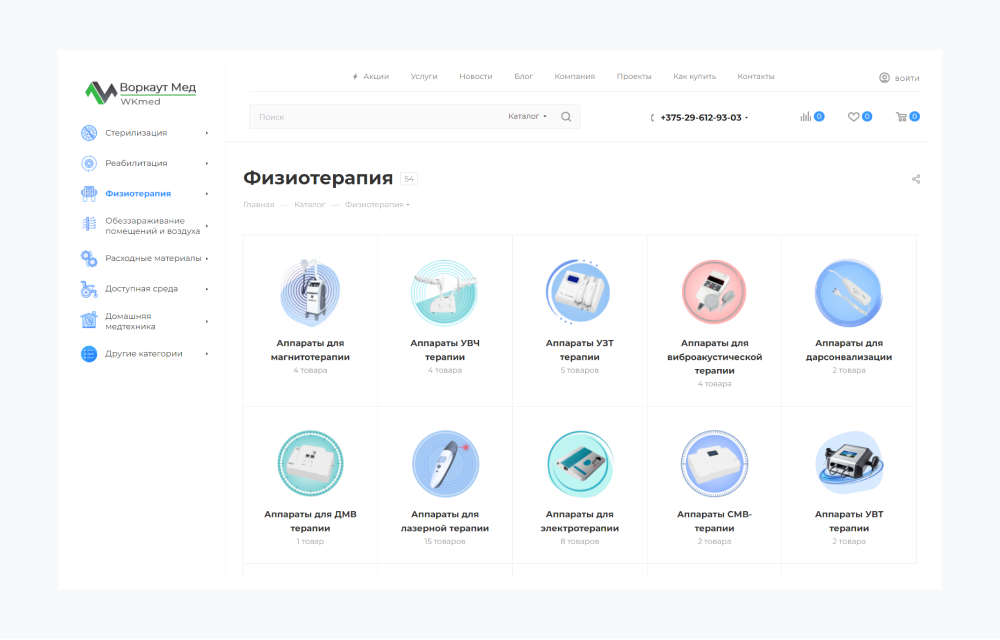Open the product comparison chart icon
The height and width of the screenshot is (640, 1000).
click(805, 117)
